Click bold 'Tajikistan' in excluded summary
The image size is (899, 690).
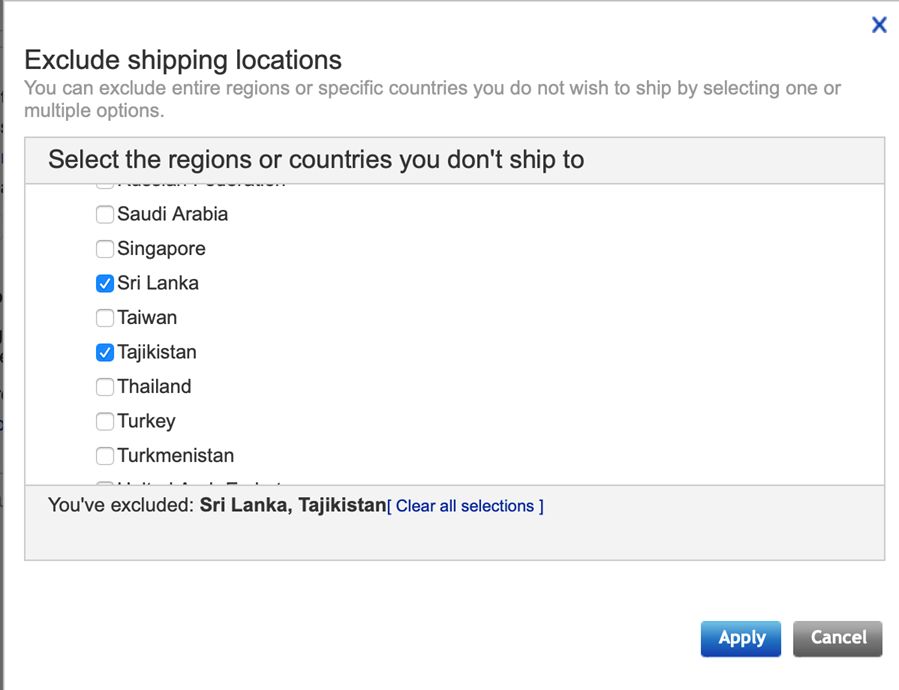click(342, 505)
